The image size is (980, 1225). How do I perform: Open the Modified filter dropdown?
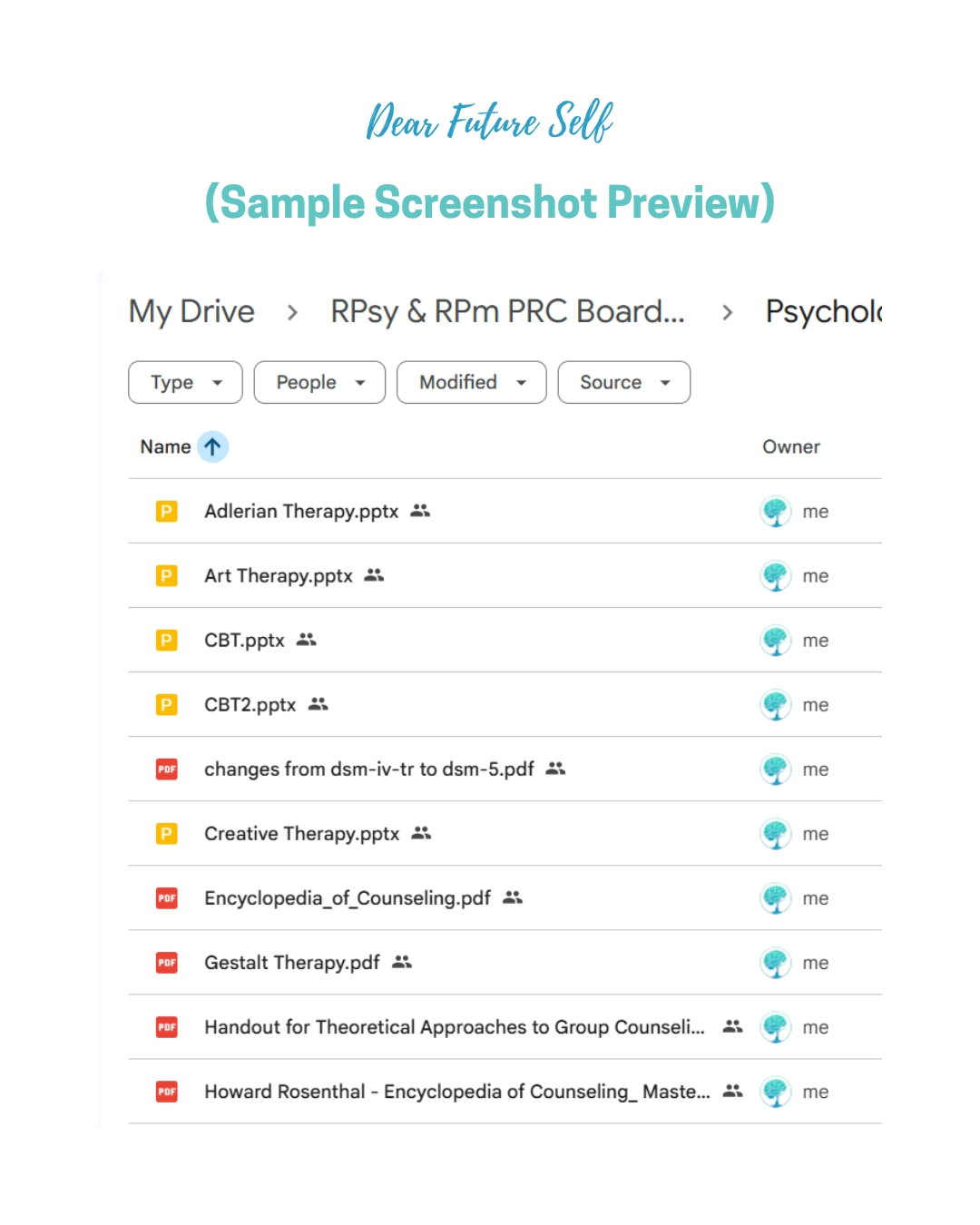point(471,383)
